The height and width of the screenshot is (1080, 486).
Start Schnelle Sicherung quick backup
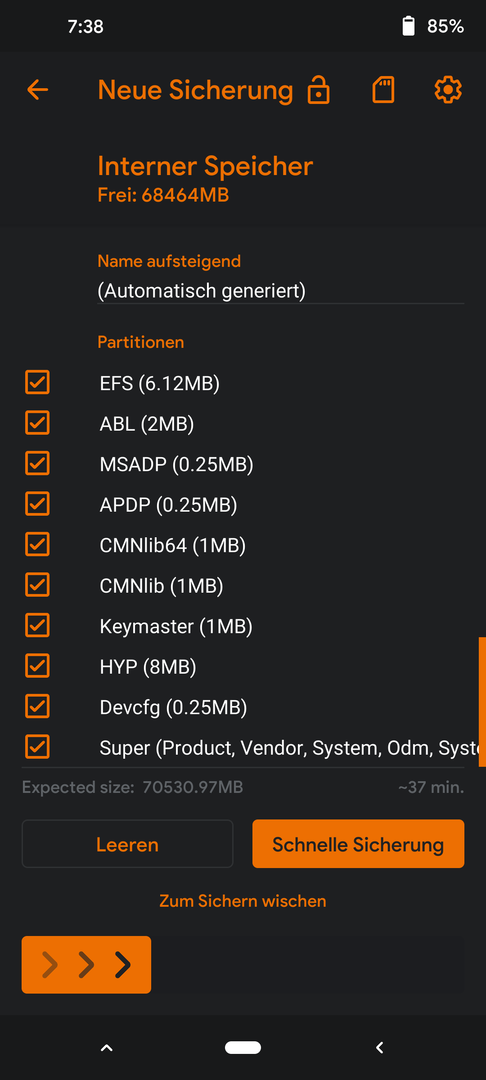(x=358, y=844)
